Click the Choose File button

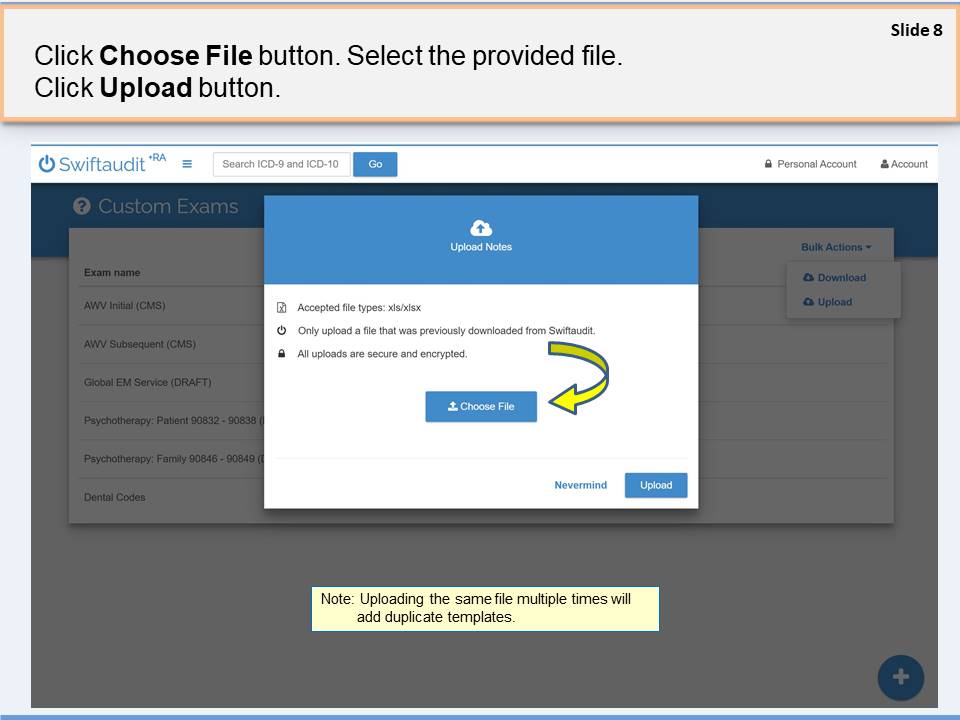[481, 407]
